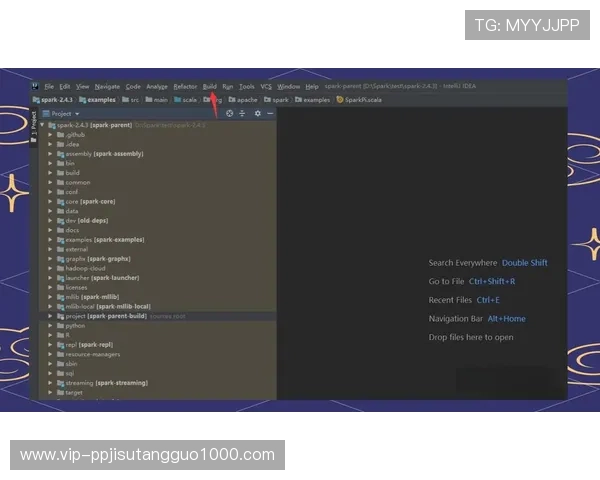
Task: Expand the build folder
Action: pyautogui.click(x=50, y=173)
